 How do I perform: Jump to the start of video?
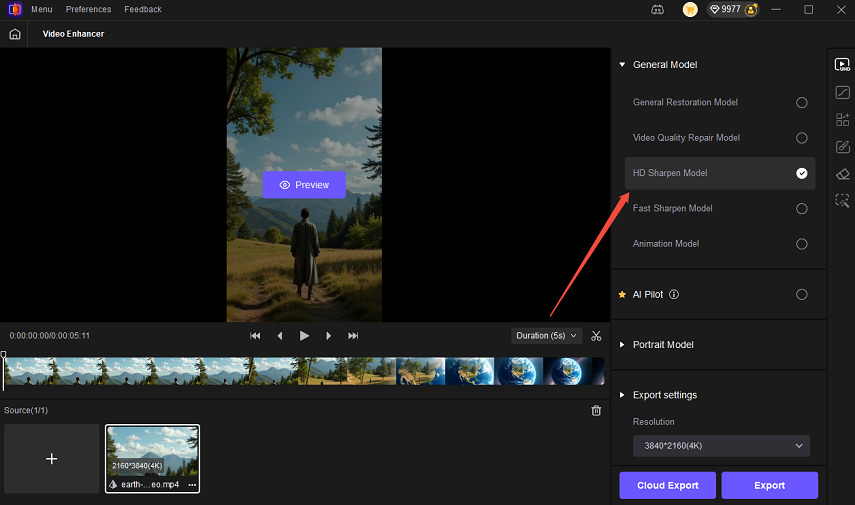[x=255, y=336]
